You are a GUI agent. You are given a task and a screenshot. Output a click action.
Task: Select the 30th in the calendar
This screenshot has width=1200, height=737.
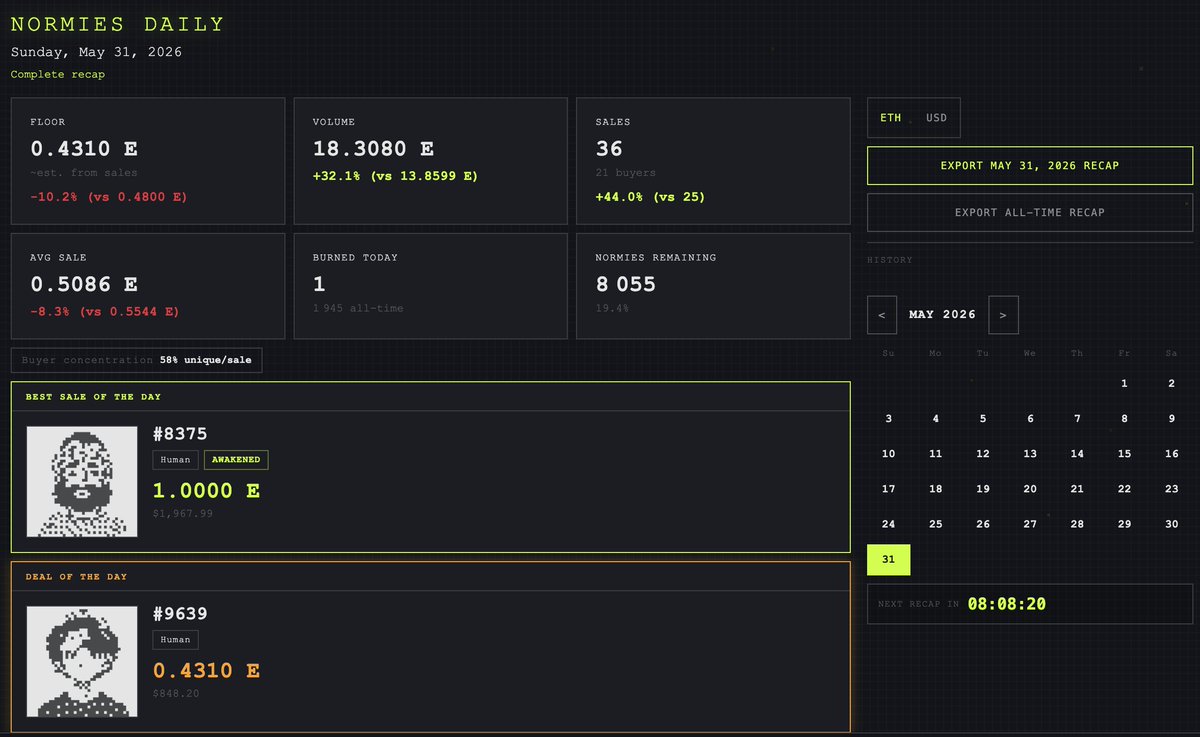click(1171, 524)
